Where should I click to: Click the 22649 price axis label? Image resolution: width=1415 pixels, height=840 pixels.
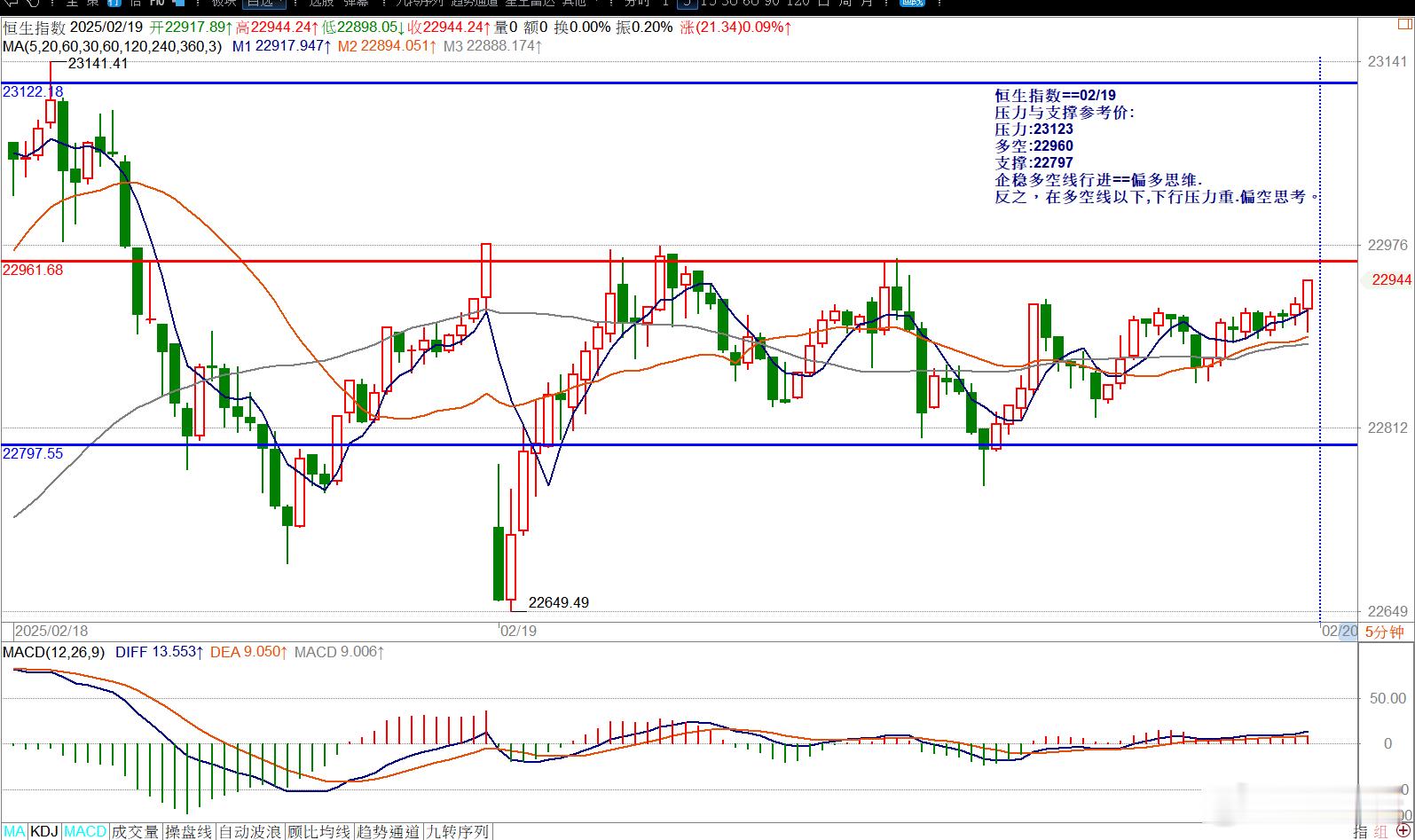(x=1387, y=611)
